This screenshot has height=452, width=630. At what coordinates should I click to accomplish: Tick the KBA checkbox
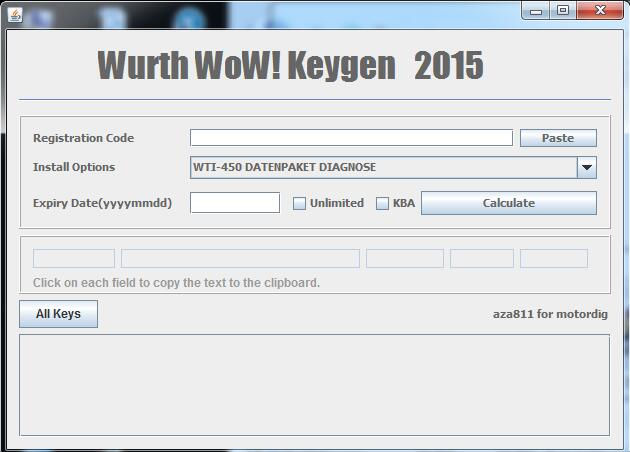(382, 203)
